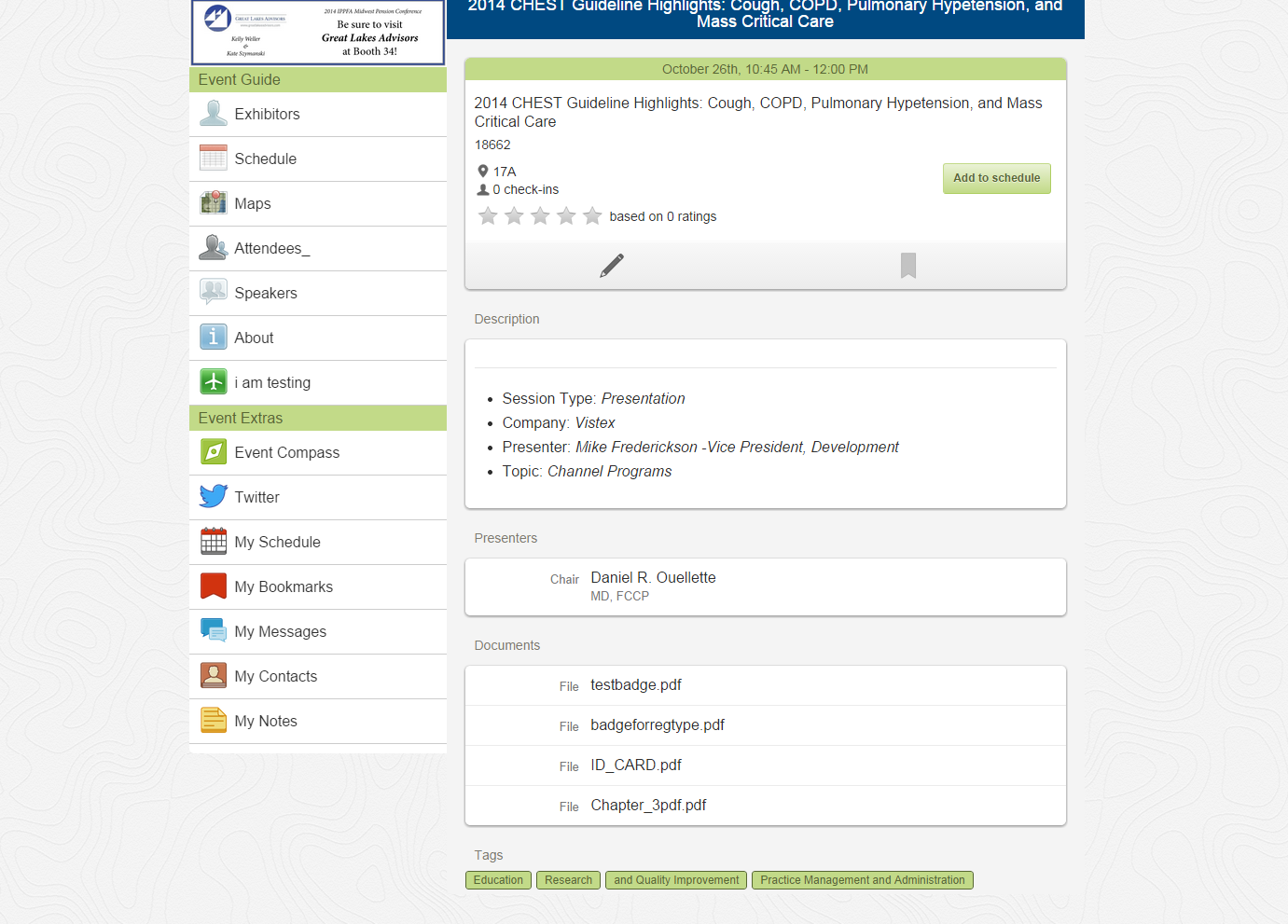Click the About info icon

pyautogui.click(x=214, y=338)
